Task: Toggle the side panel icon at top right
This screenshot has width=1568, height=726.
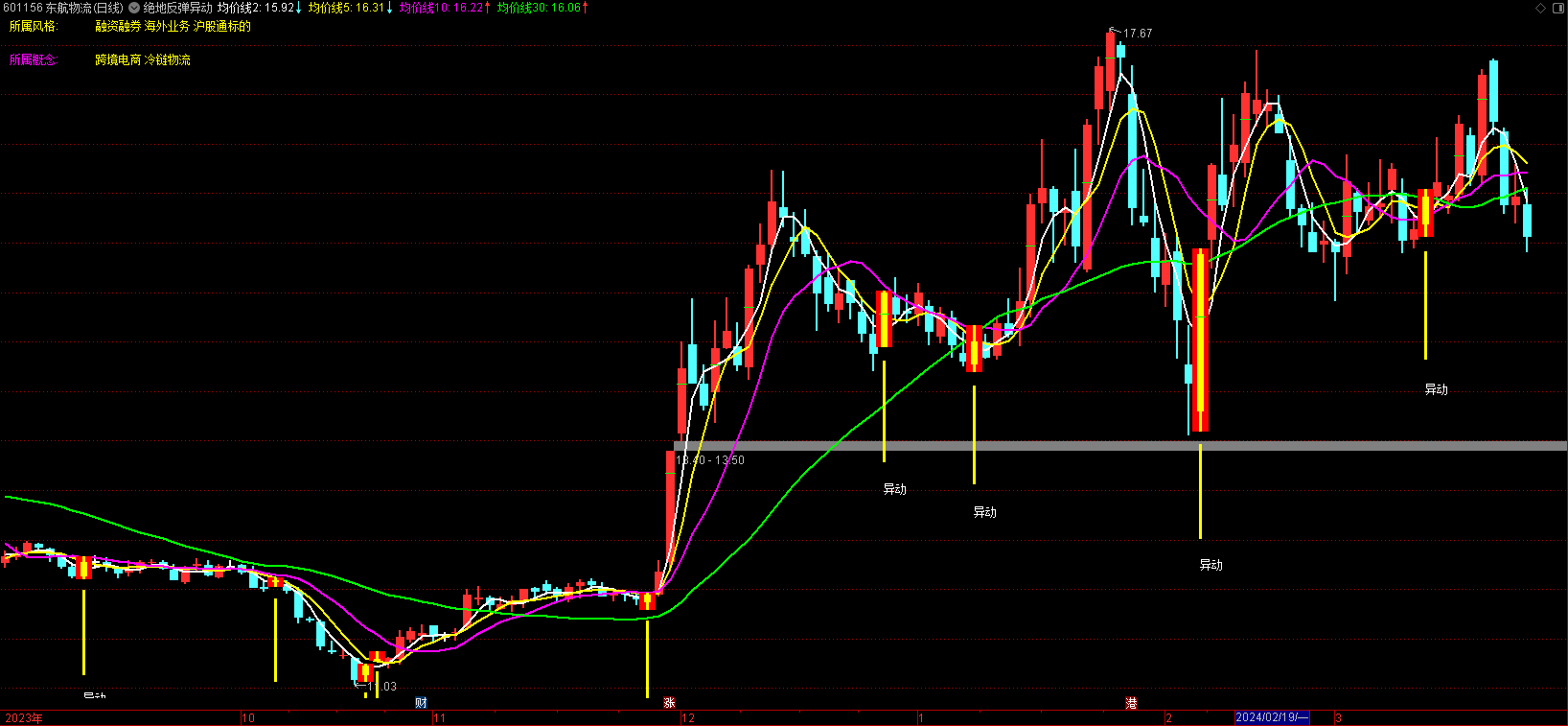Action: [x=1558, y=8]
